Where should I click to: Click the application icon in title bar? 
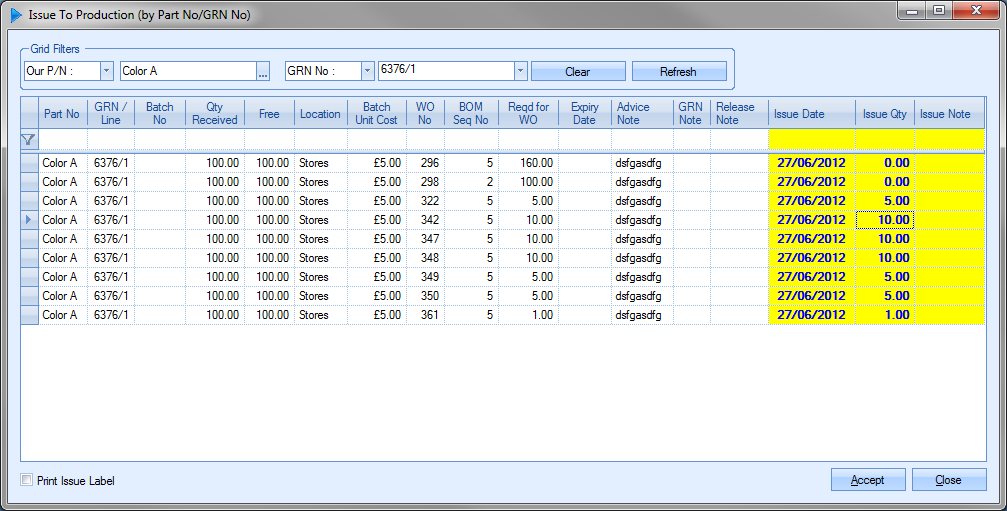[x=16, y=14]
